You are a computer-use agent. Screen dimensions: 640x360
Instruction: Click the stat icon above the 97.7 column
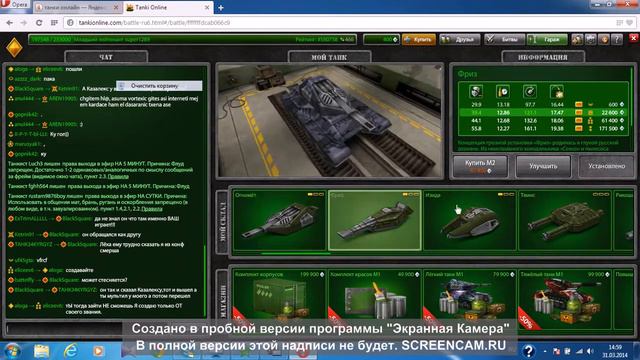coord(530,91)
